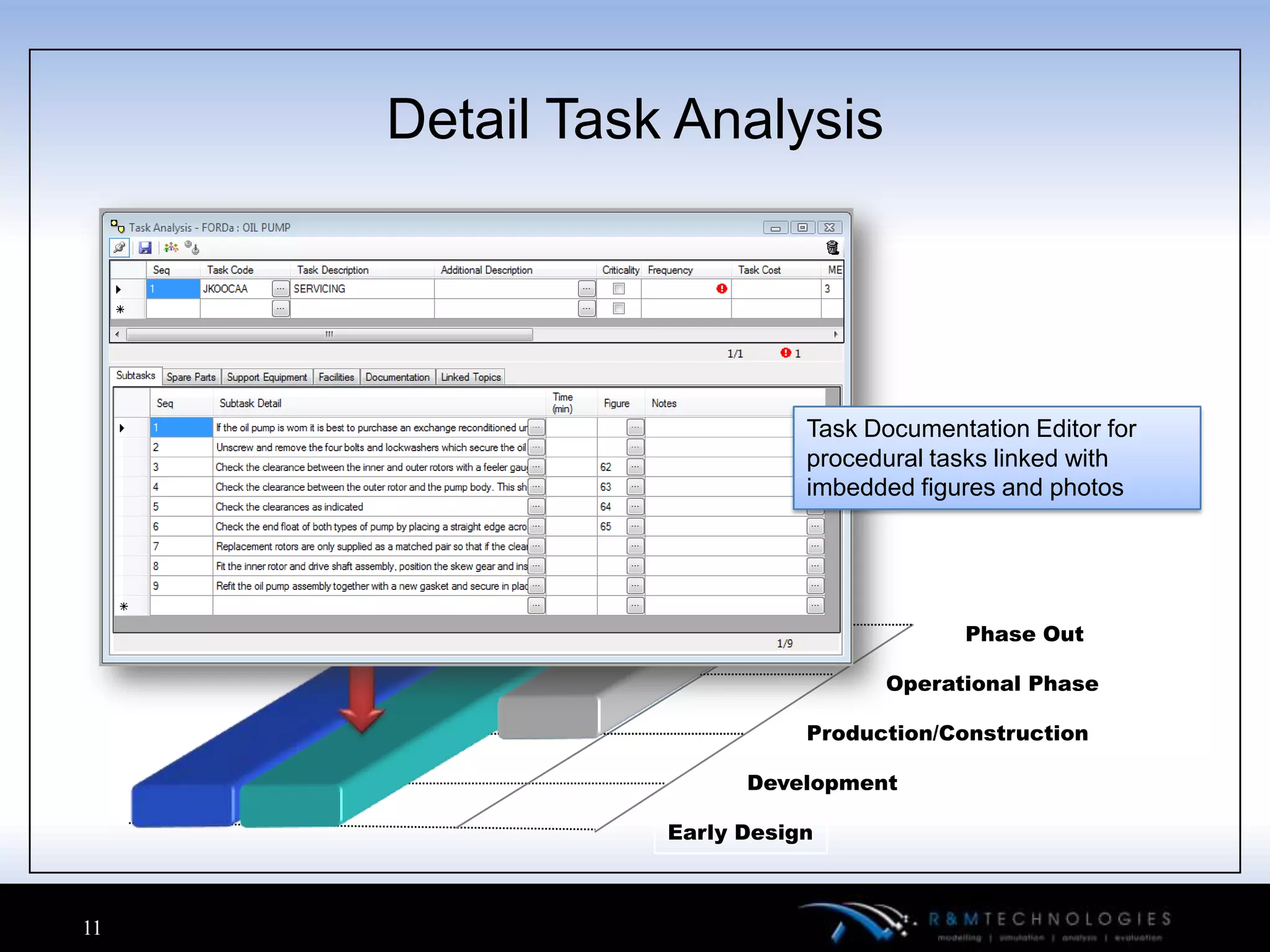Select the task row with the row arrow selector

pos(128,289)
